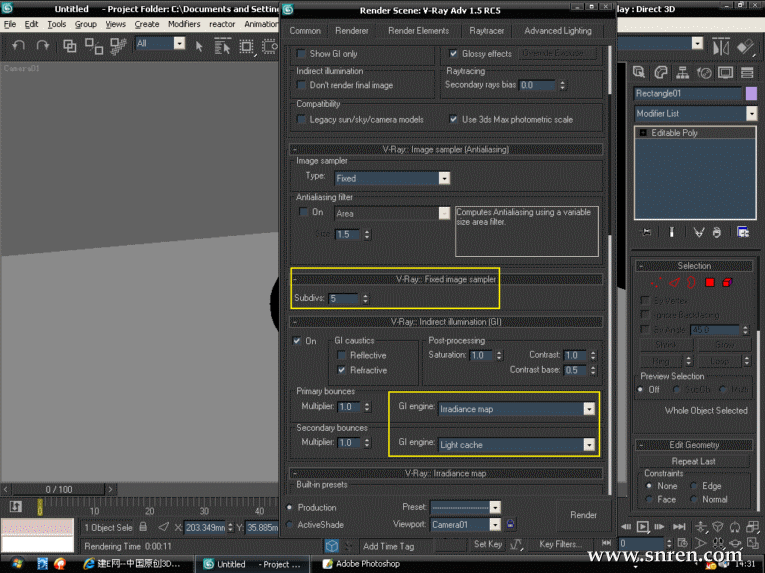Enable Don't render final image checkbox
The height and width of the screenshot is (573, 765).
[302, 85]
